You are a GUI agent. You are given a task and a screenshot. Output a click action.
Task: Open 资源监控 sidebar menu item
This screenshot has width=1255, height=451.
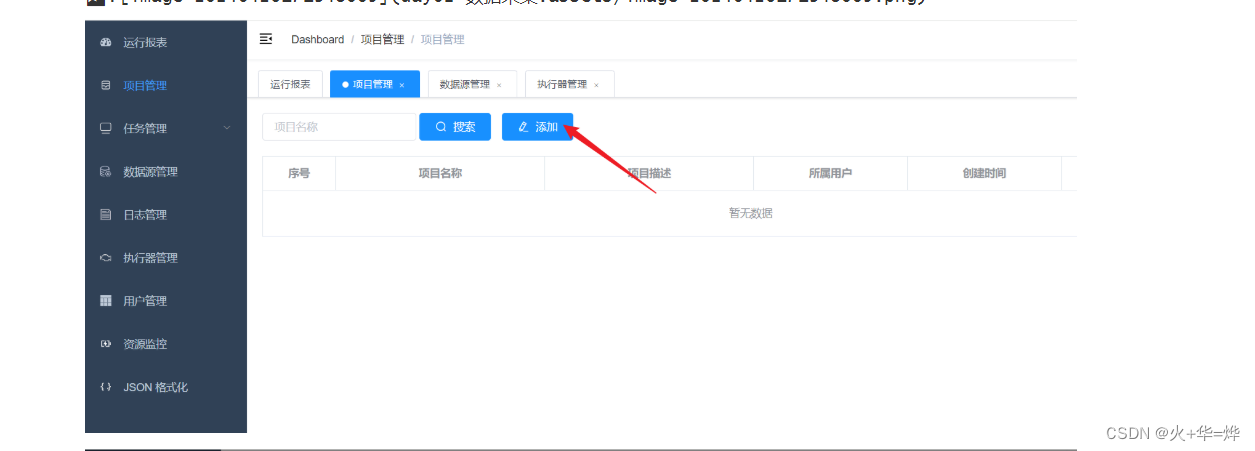[166, 344]
